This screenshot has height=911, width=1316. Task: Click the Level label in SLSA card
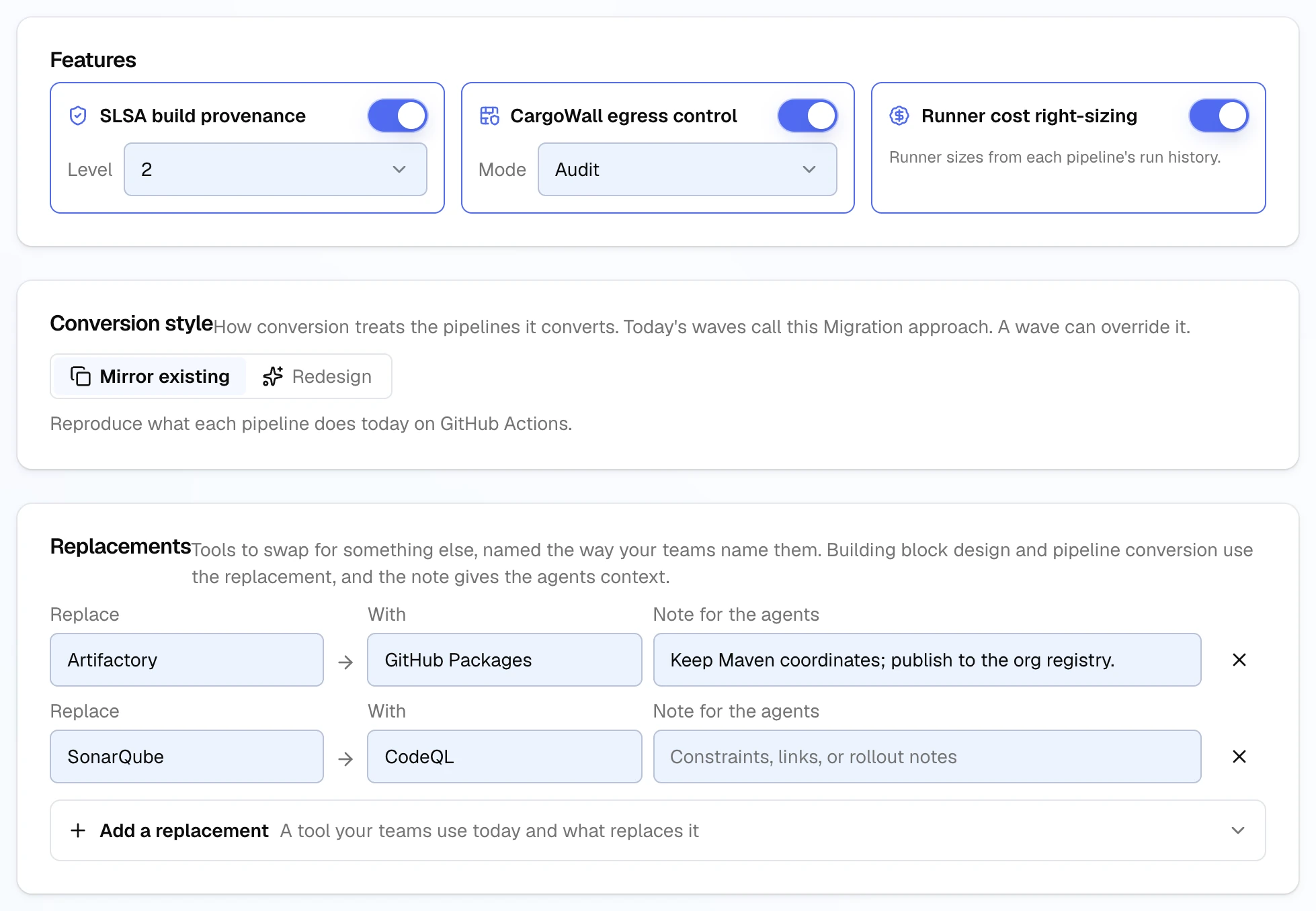pos(90,169)
